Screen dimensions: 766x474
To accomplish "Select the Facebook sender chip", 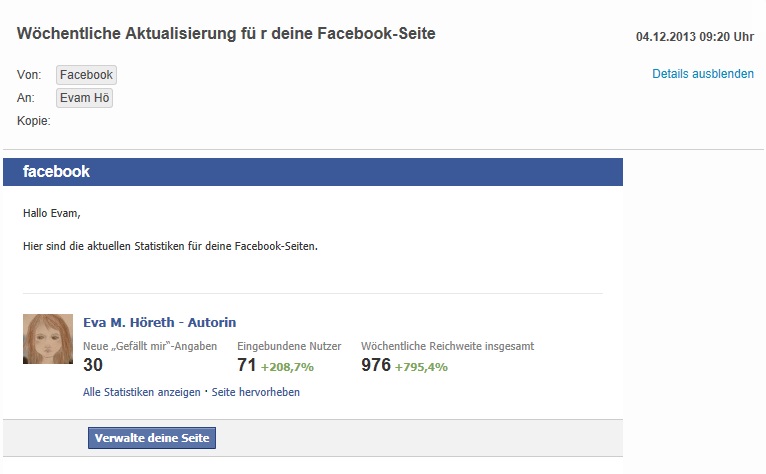I will click(x=86, y=75).
